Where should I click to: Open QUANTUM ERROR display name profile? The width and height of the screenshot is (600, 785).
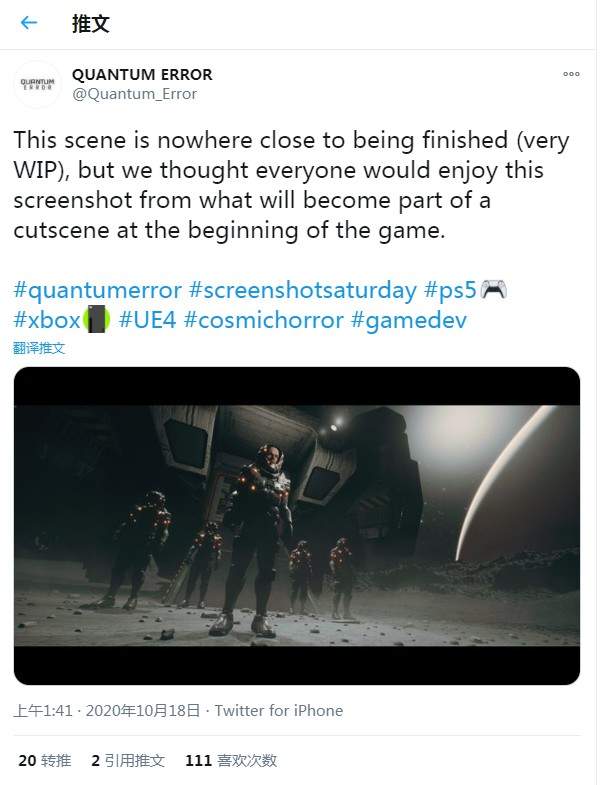[x=142, y=75]
